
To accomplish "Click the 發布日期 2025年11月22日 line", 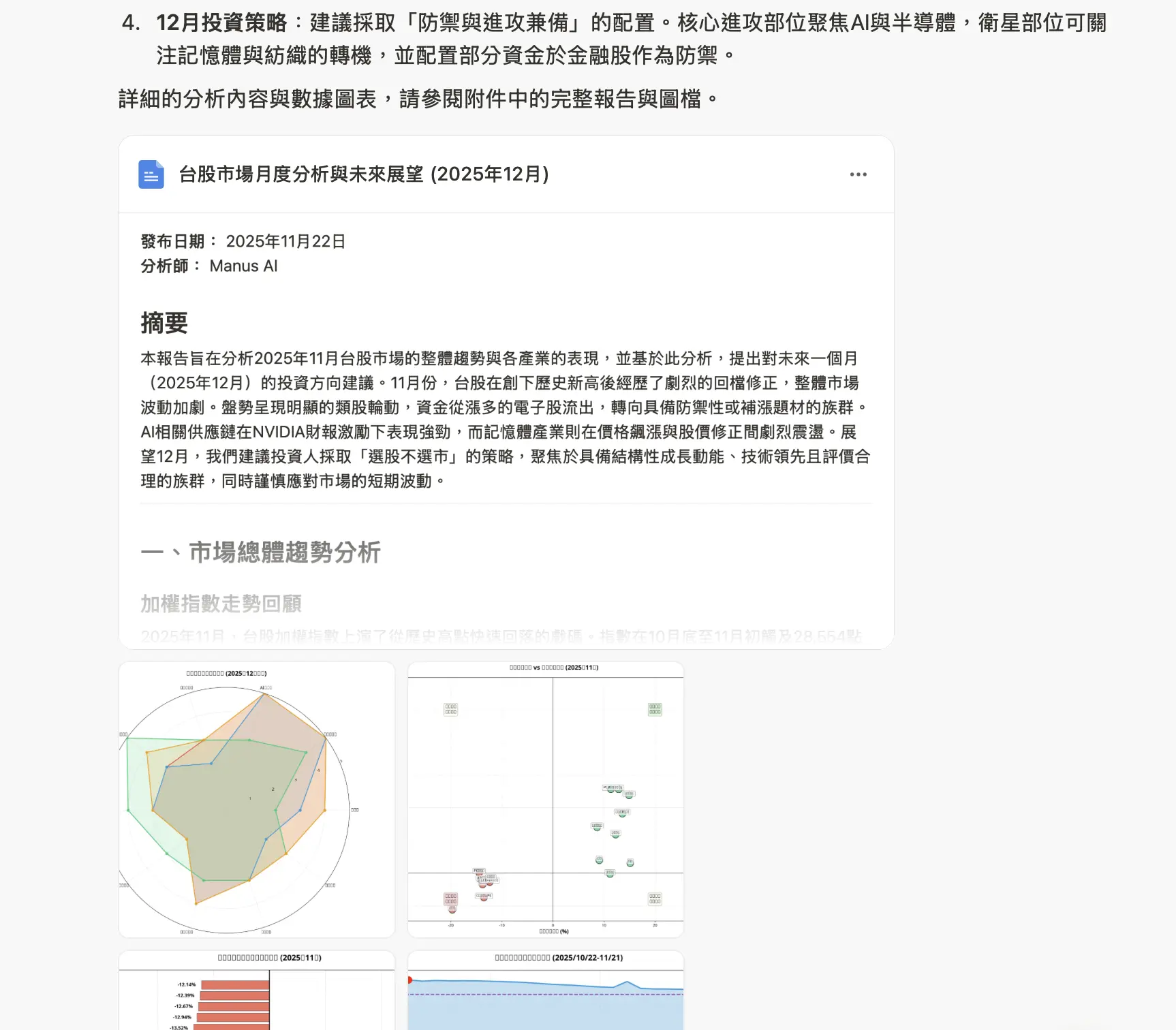I will pos(243,241).
